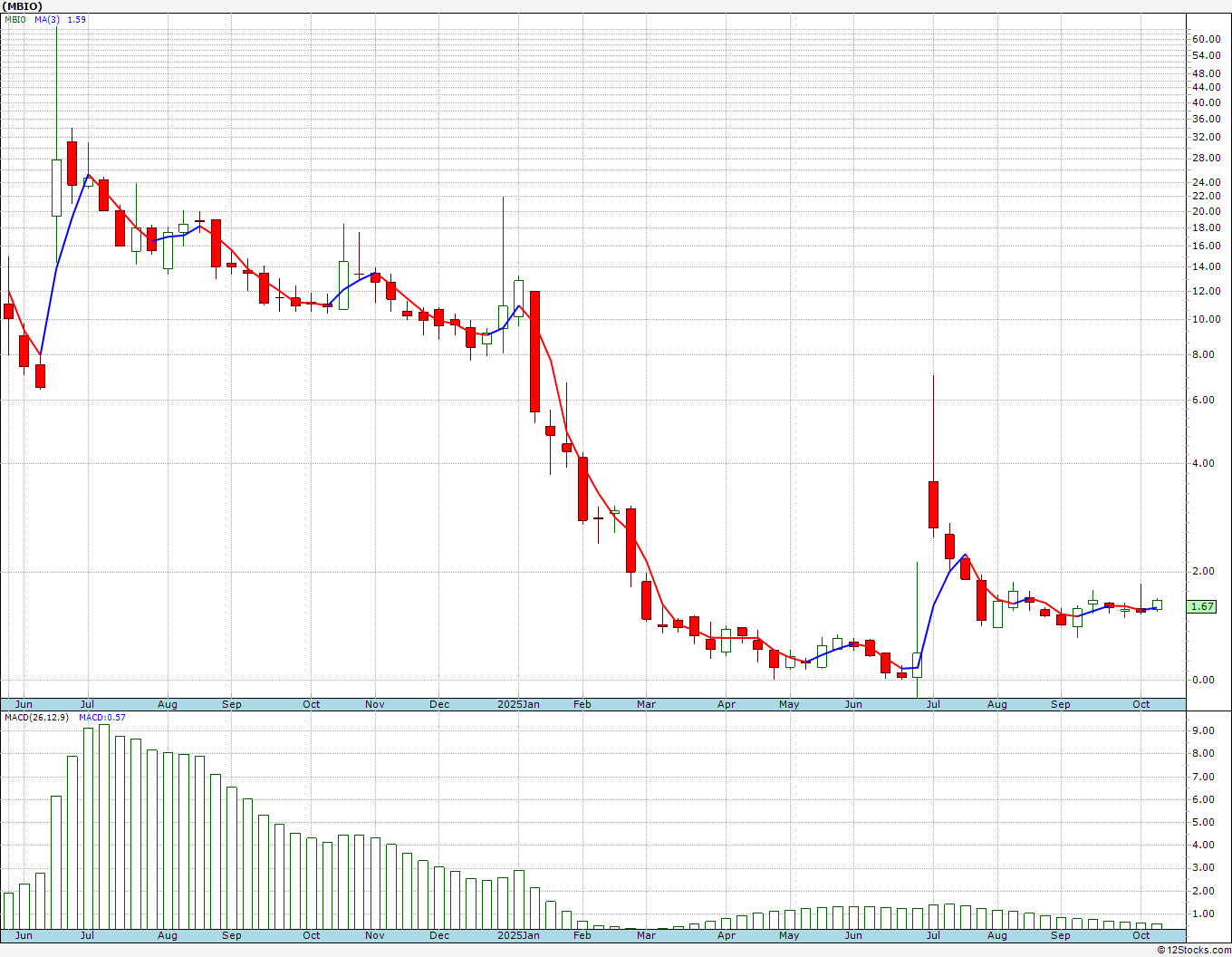Select the 20.00 price axis label

pos(1206,211)
